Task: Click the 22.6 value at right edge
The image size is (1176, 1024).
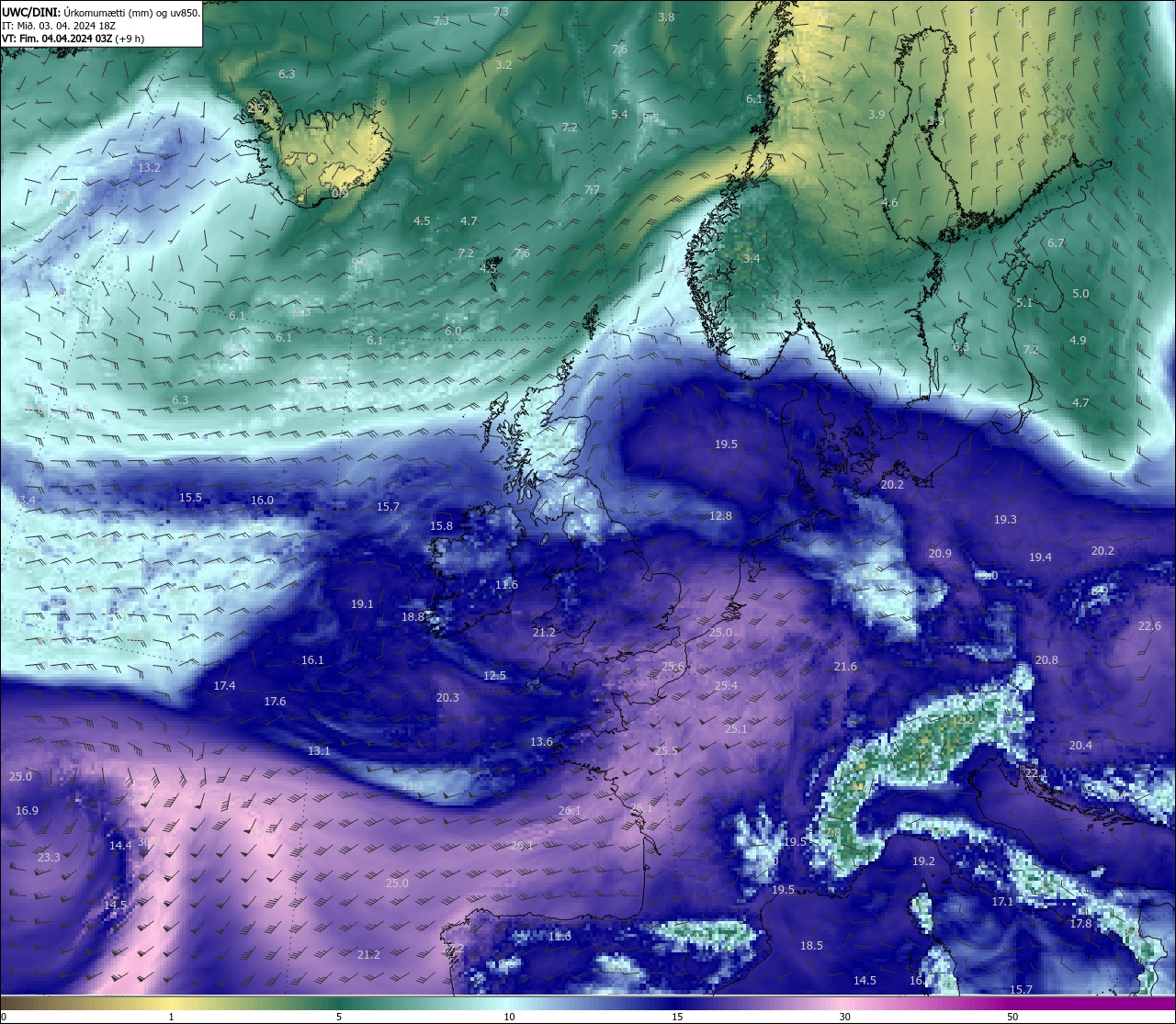Action: point(1149,626)
